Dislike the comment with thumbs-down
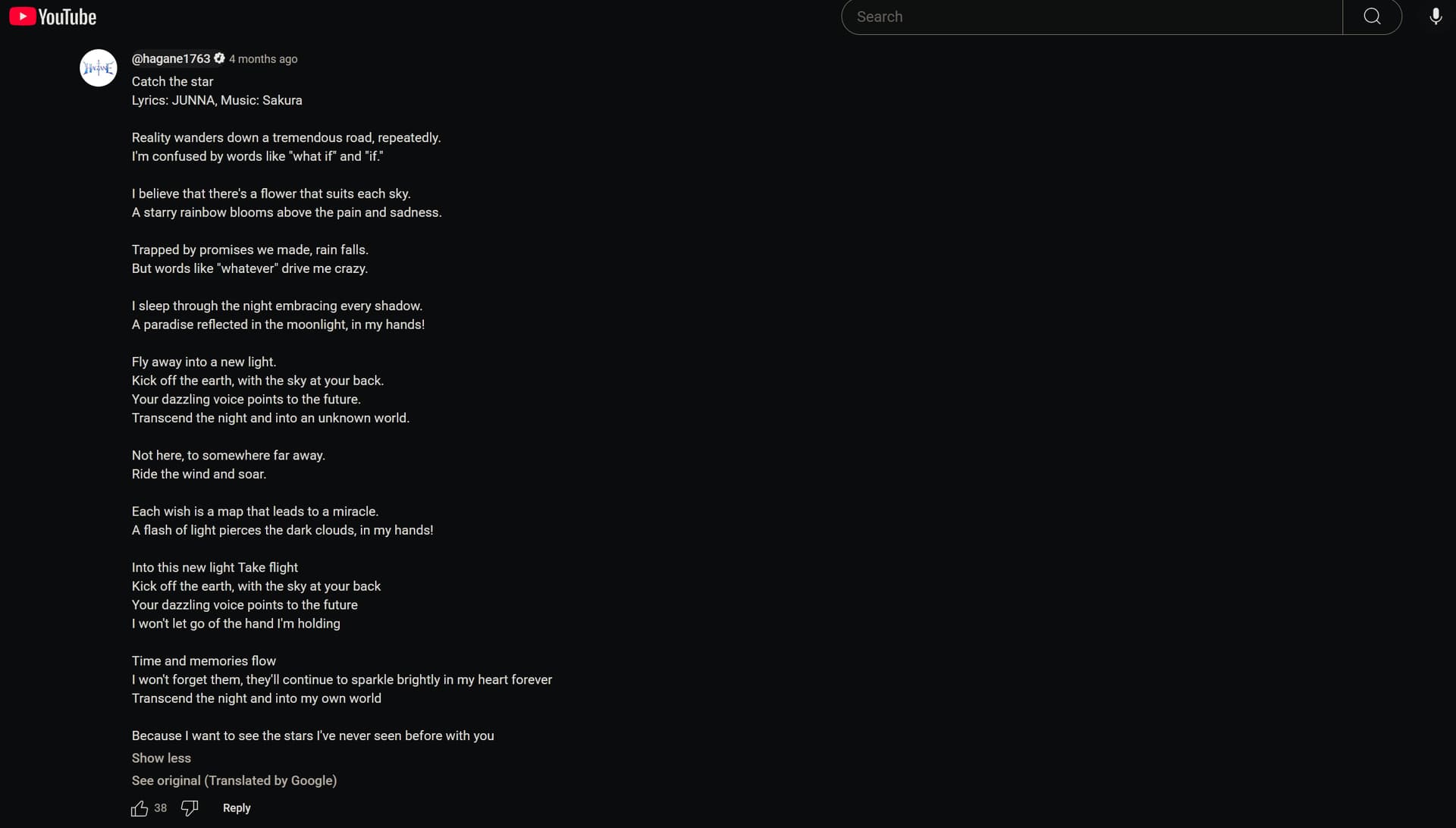Viewport: 1456px width, 828px height. pos(190,808)
